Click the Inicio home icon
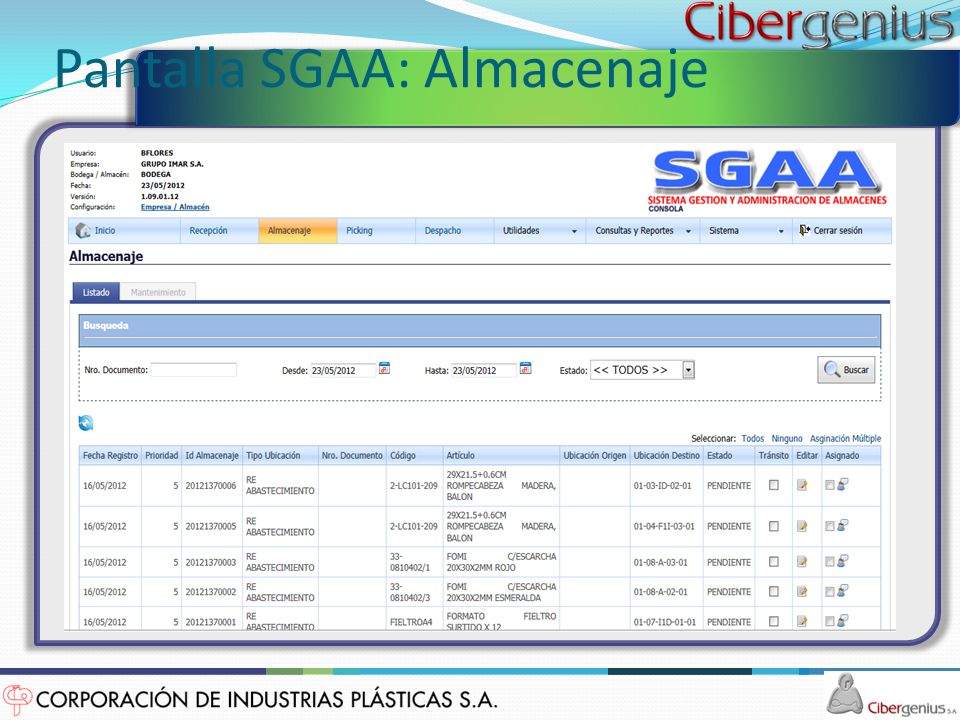960x720 pixels. (x=83, y=231)
